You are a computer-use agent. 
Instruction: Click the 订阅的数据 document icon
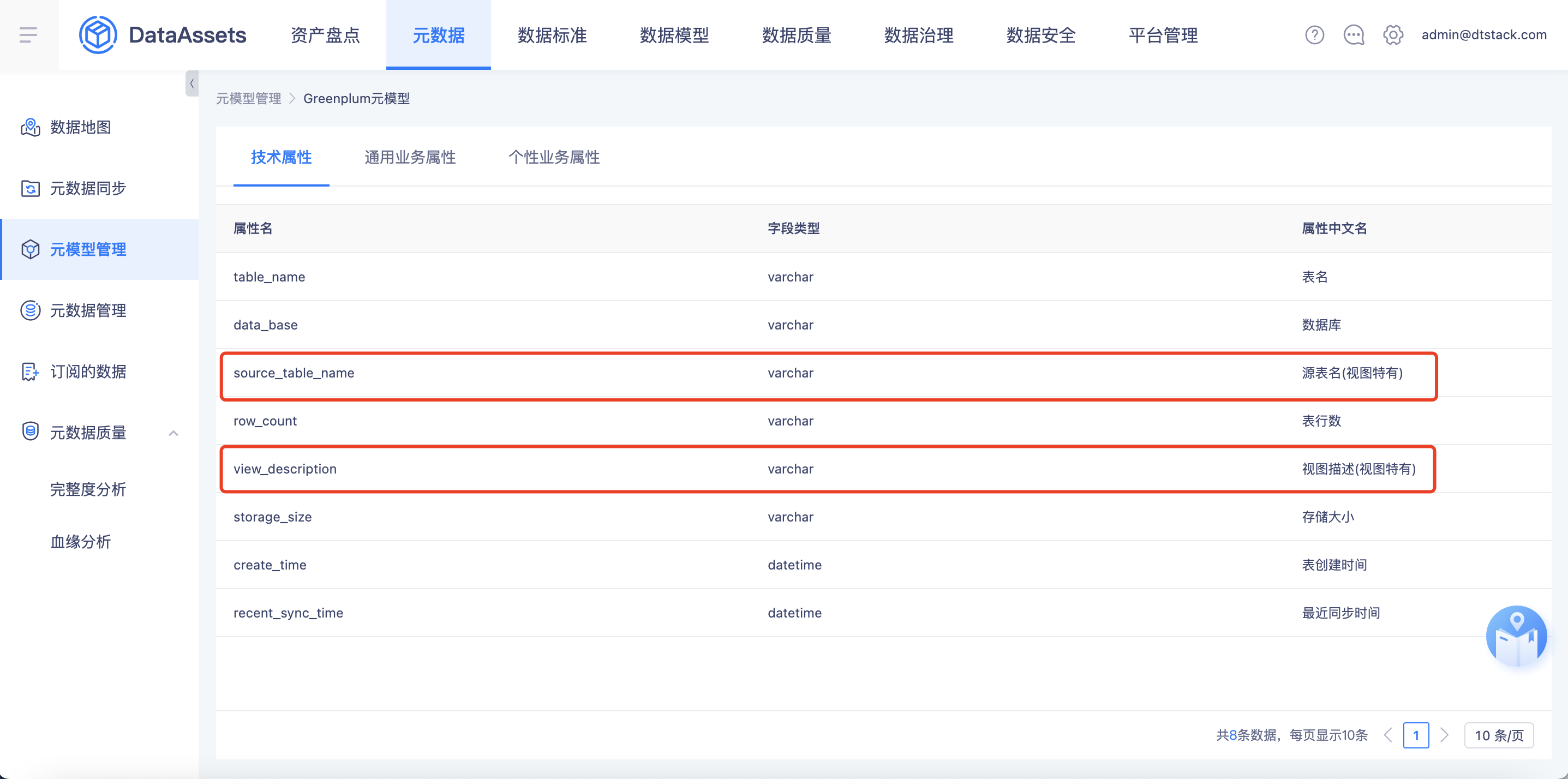(x=30, y=371)
